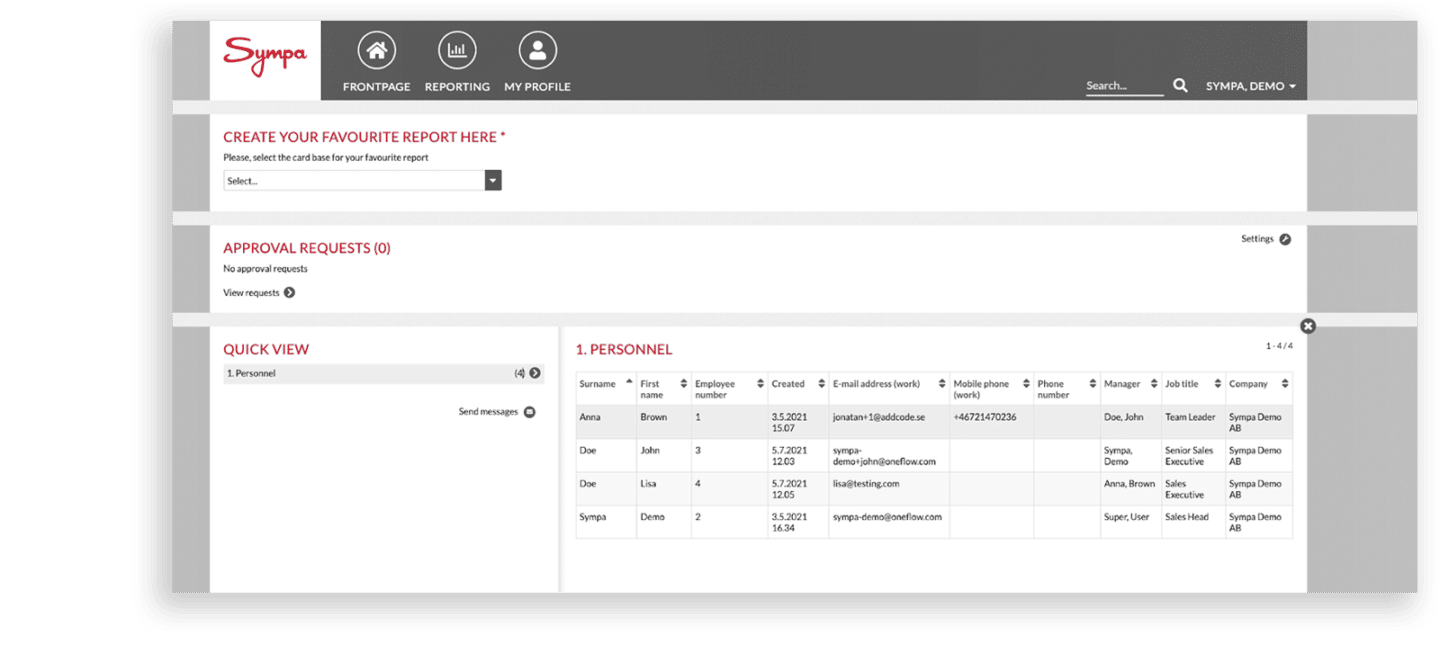This screenshot has width=1440, height=662.
Task: Click the 1 - 4 / 4 record counter
Action: tap(1279, 346)
